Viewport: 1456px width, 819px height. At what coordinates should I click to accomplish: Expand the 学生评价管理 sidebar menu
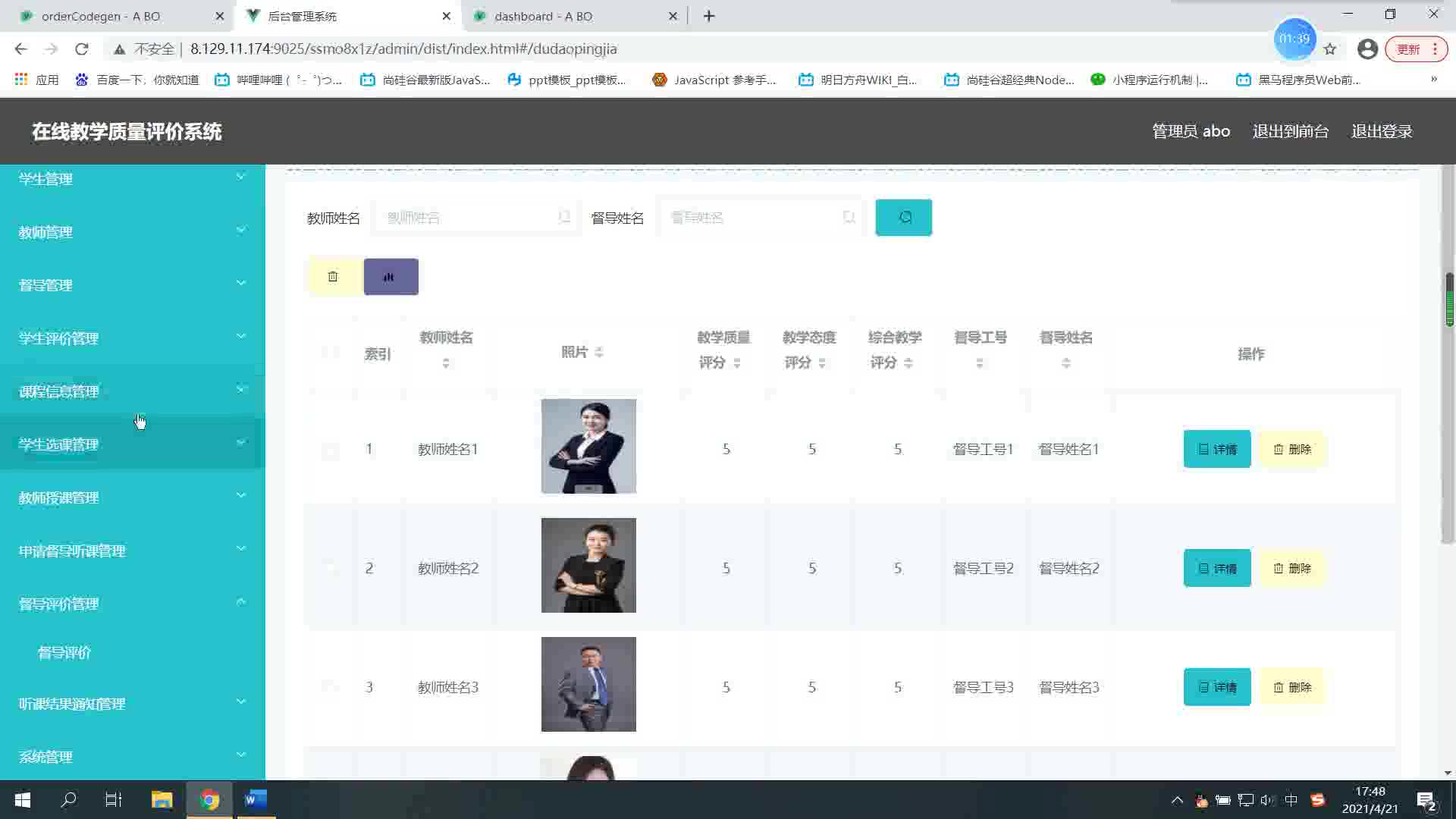point(133,338)
